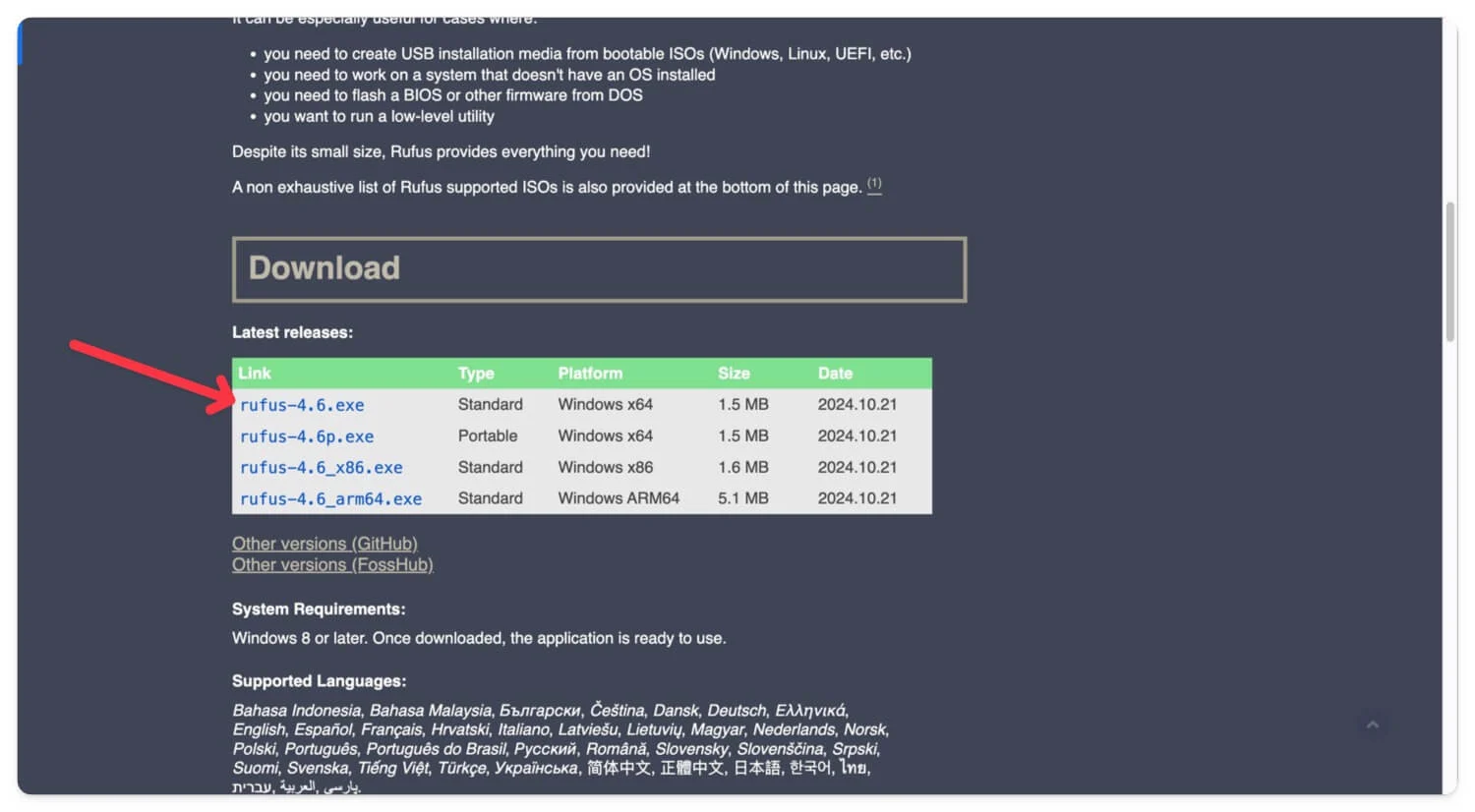Click the Size column header

[x=734, y=374]
